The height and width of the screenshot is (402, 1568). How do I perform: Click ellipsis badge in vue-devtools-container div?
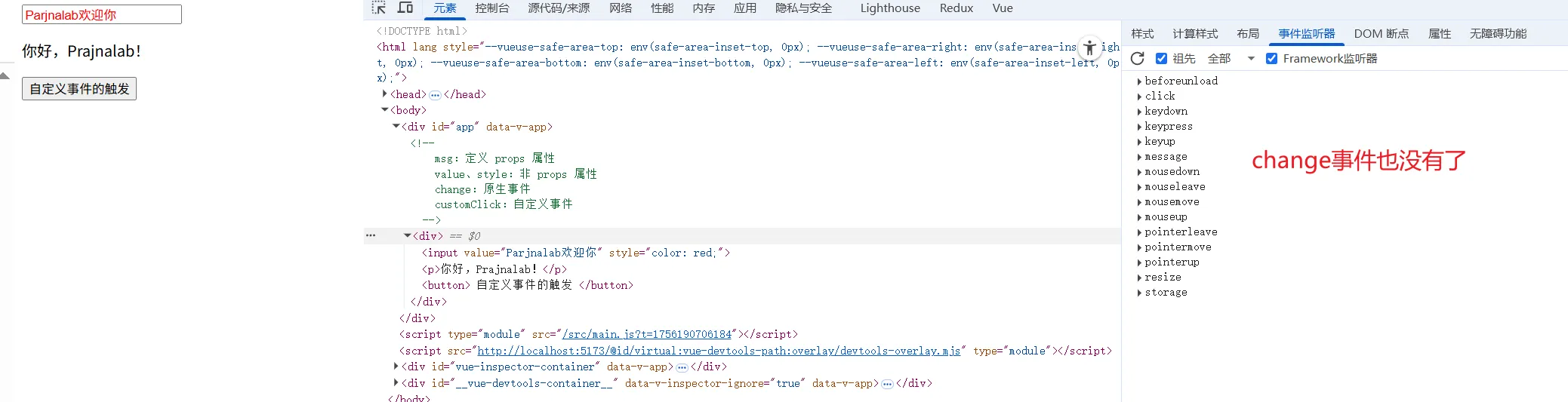tap(887, 384)
